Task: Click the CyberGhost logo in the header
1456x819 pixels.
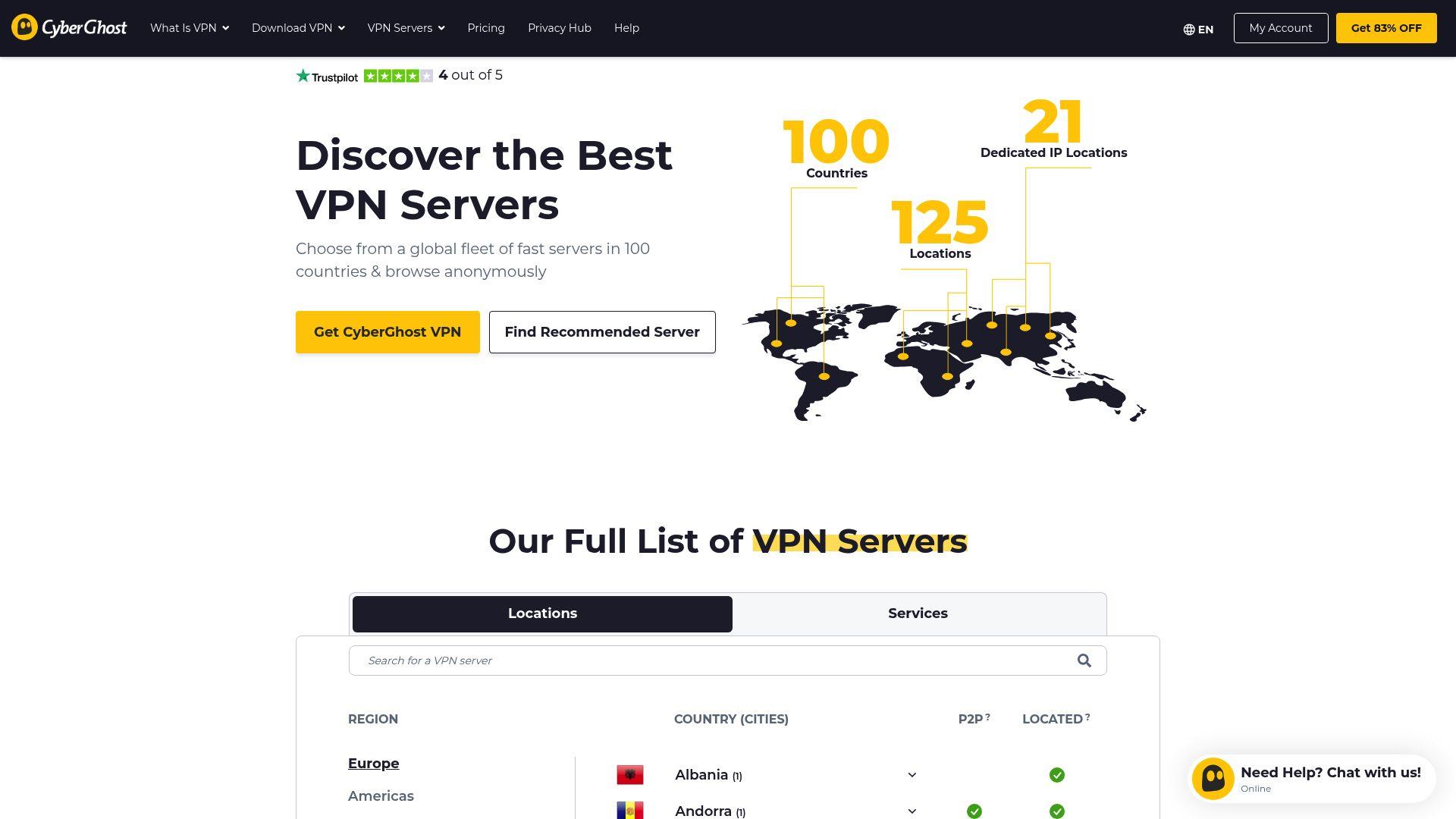Action: 69,27
